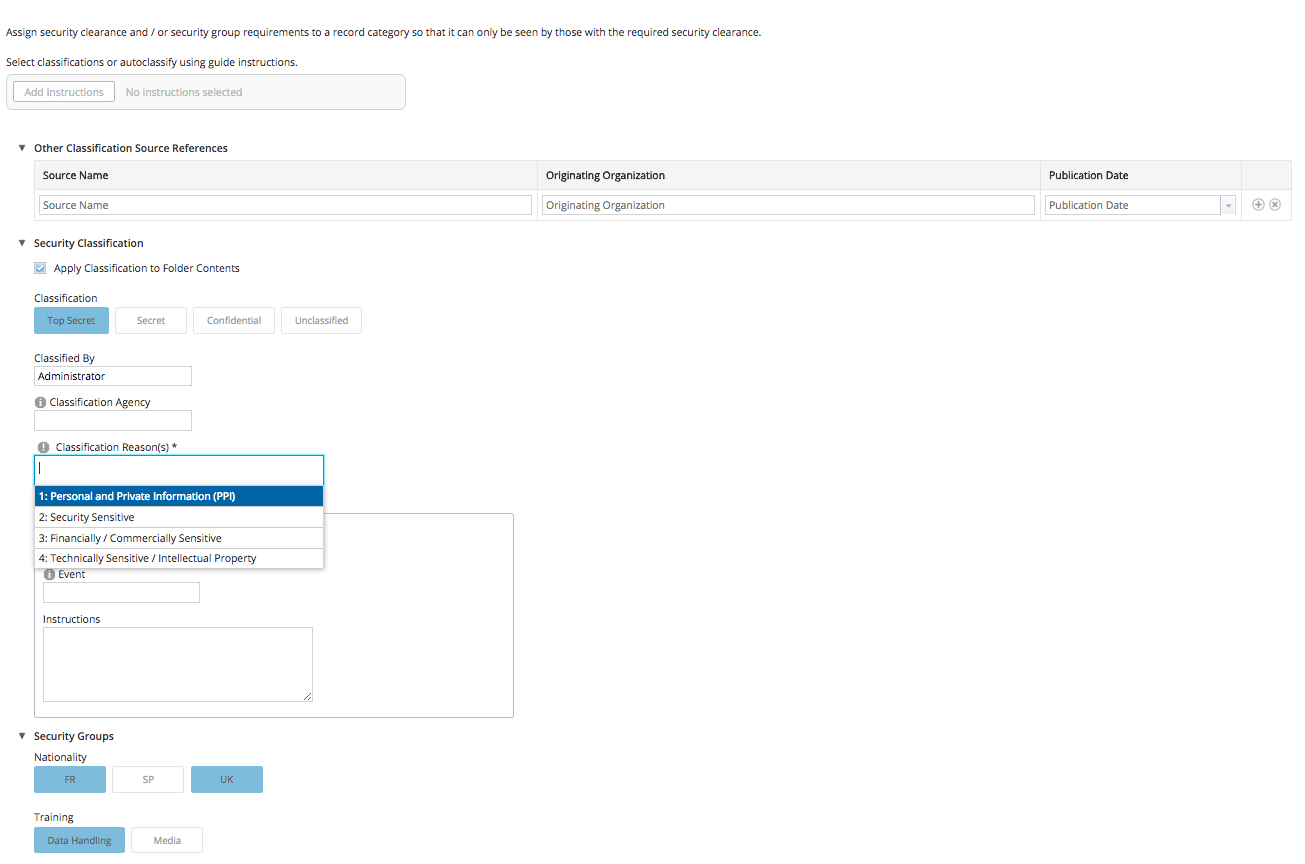The width and height of the screenshot is (1305, 864).
Task: Enable the Media training group
Action: [x=167, y=840]
